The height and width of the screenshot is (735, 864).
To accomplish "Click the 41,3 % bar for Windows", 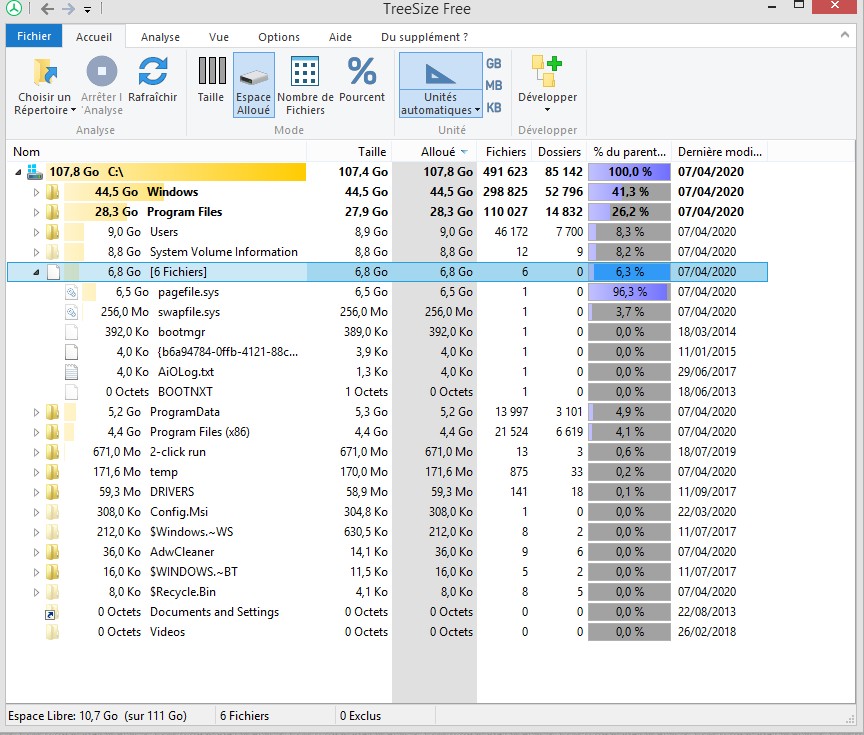I will coord(629,192).
